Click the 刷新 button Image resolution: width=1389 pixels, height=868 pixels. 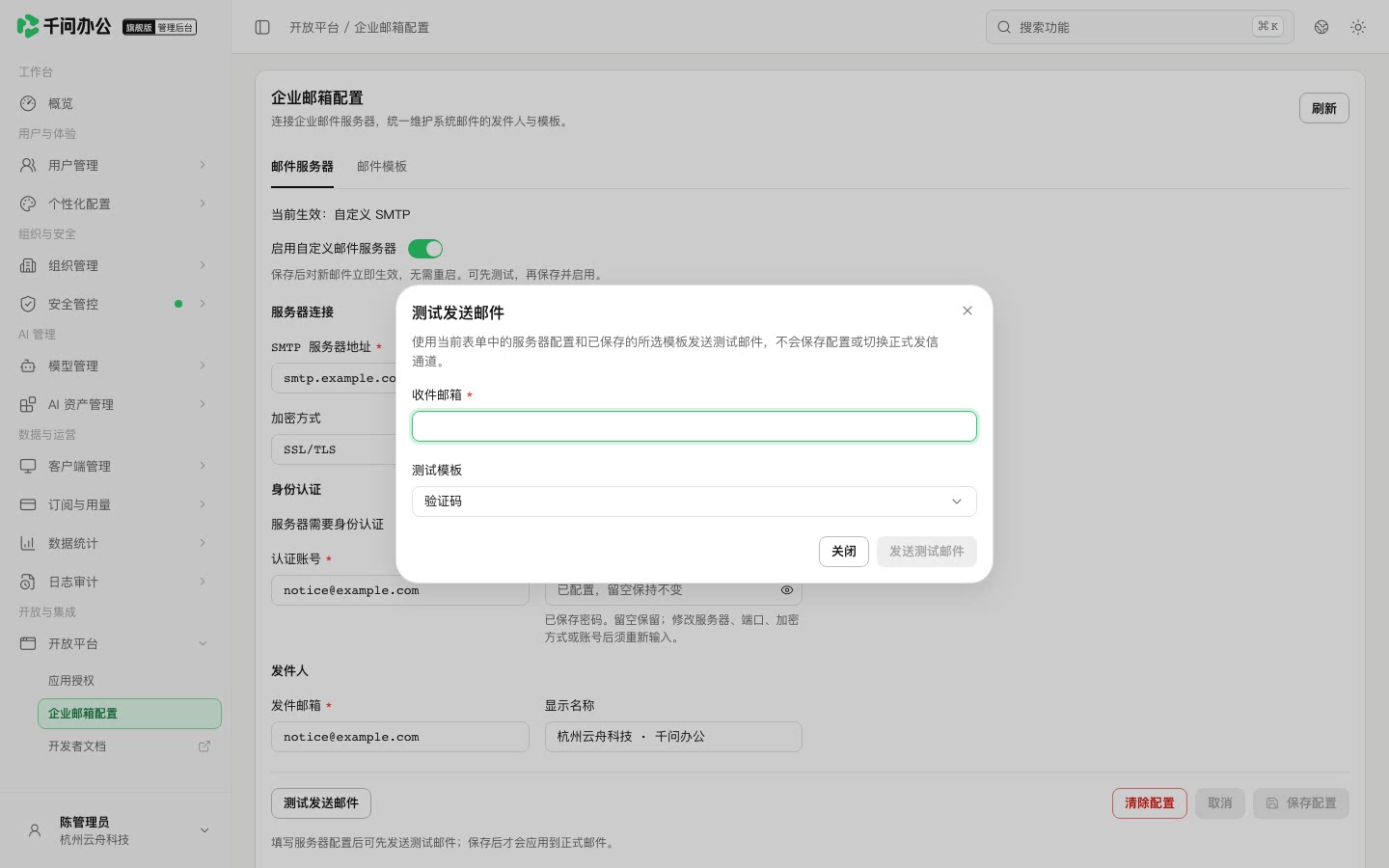coord(1324,108)
